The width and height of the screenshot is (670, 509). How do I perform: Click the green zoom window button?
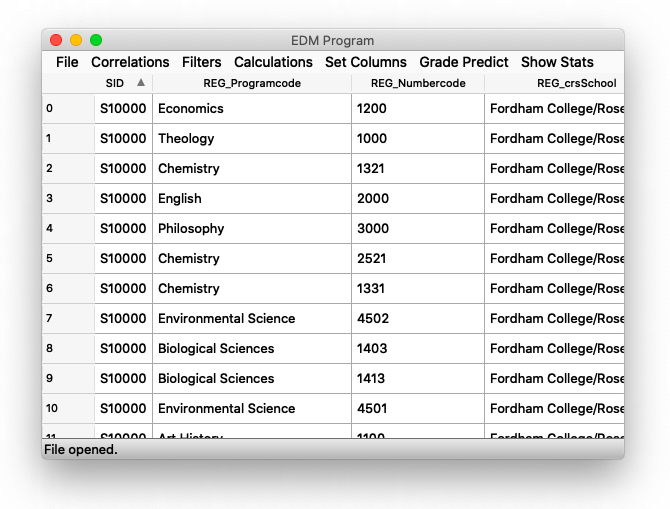pos(96,40)
